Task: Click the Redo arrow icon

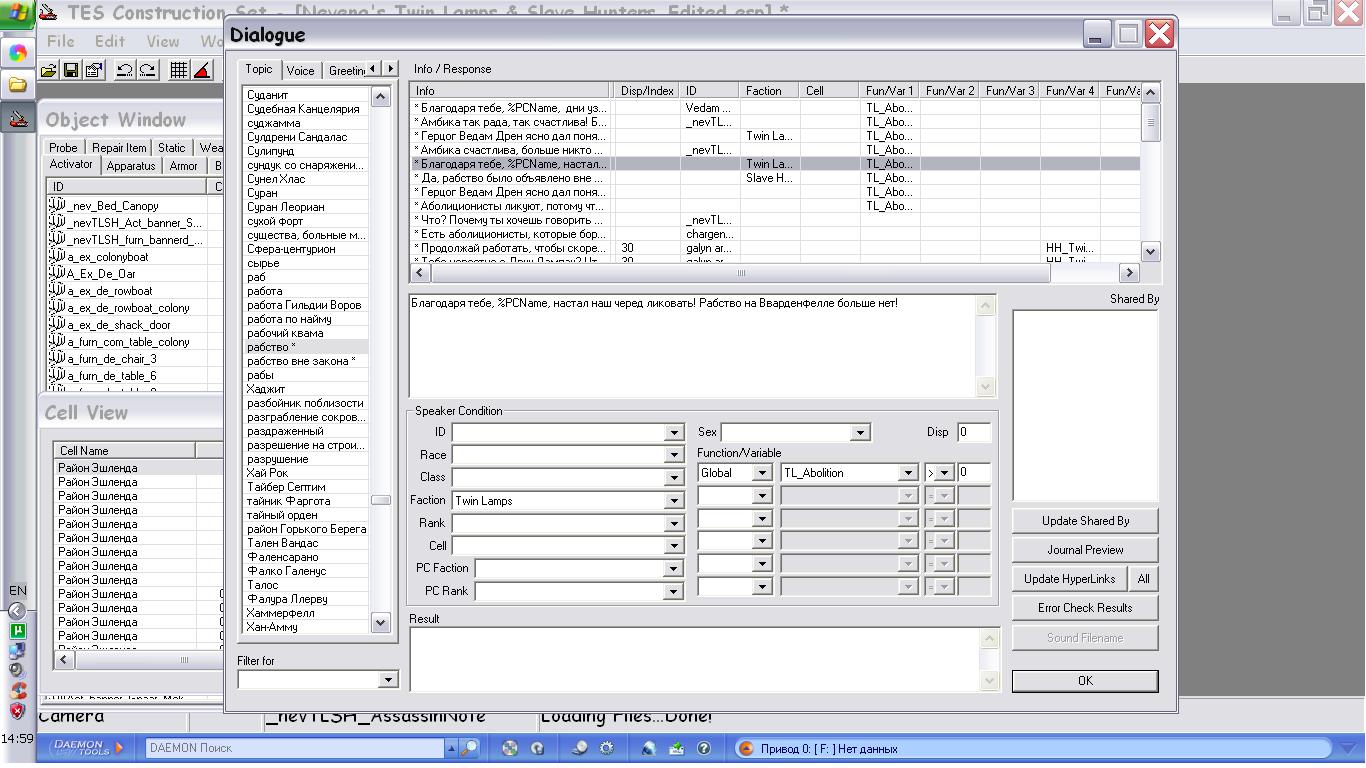Action: point(148,70)
